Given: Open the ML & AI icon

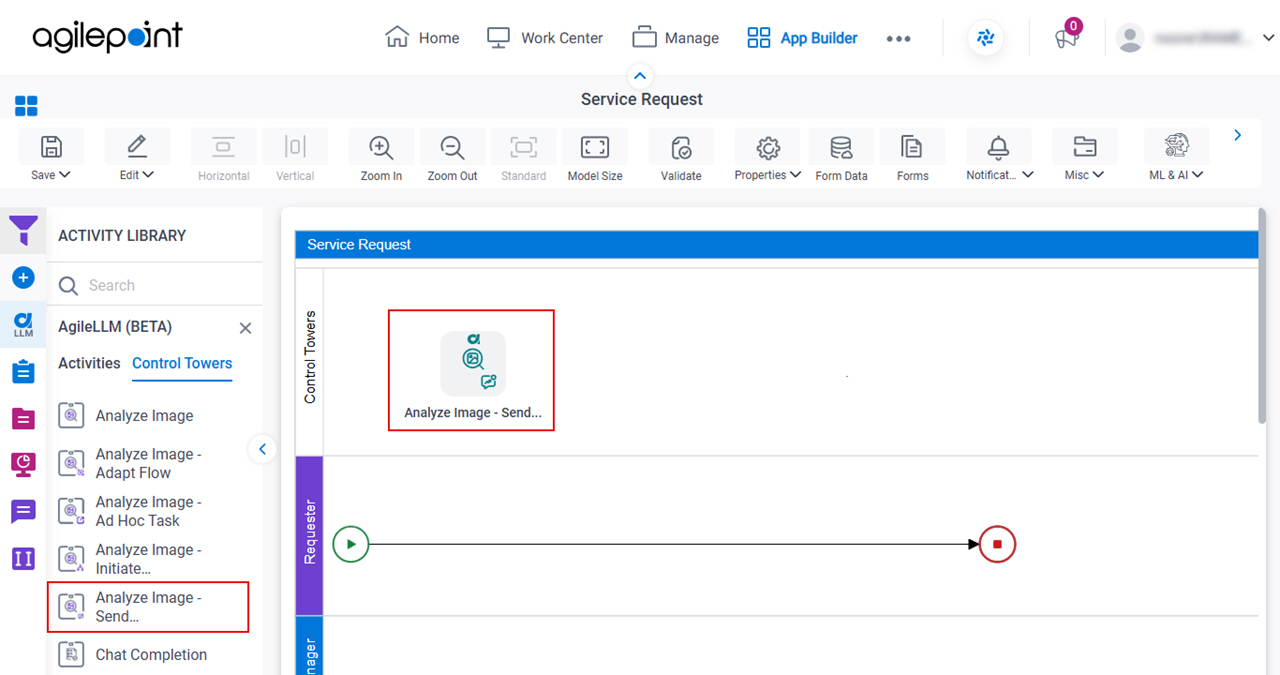Looking at the screenshot, I should point(1177,146).
